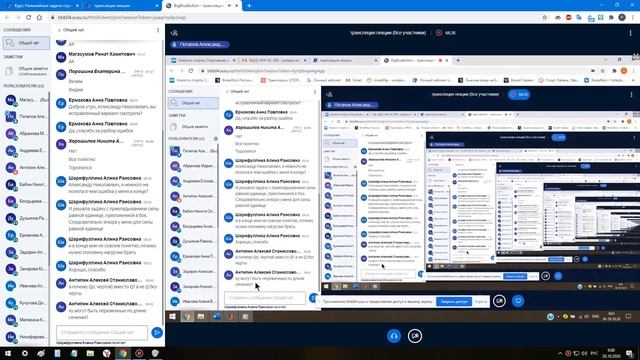
Task: Select user Потапов Але... in the user list
Action: [x=25, y=116]
